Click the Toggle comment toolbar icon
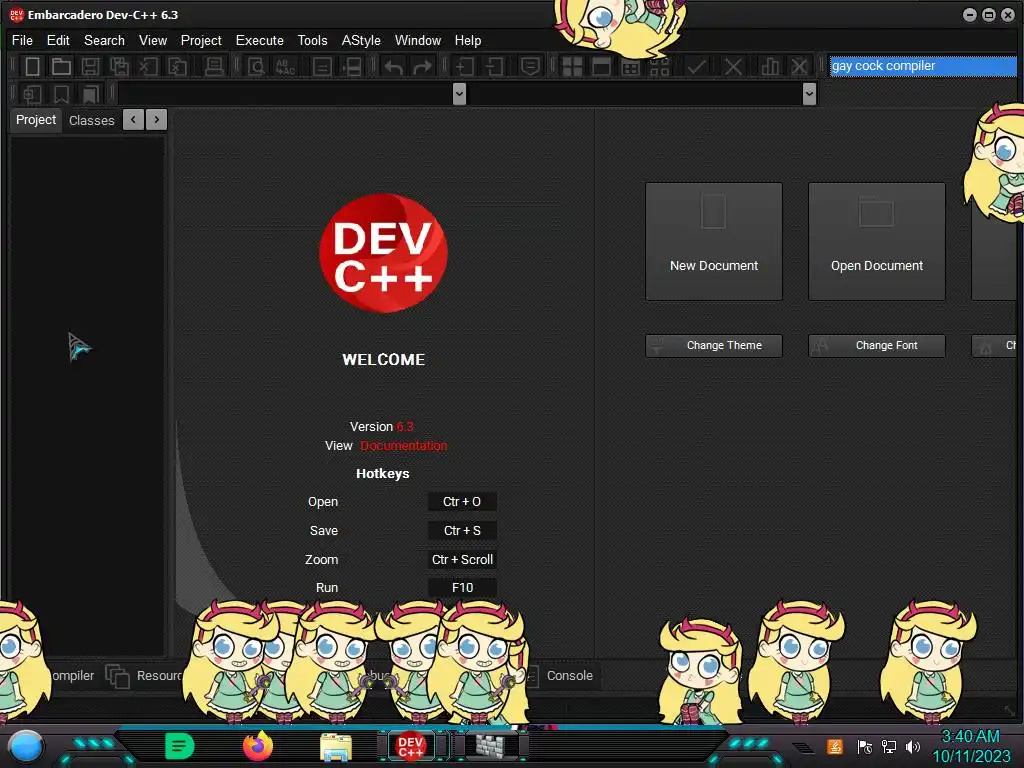The image size is (1024, 768). (321, 67)
